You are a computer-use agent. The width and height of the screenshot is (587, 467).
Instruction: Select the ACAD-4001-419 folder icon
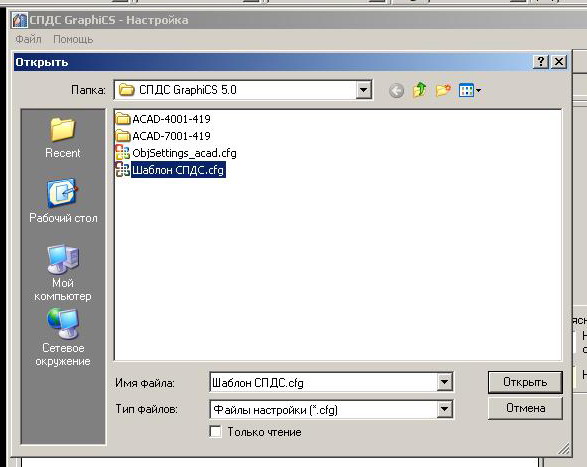point(122,119)
